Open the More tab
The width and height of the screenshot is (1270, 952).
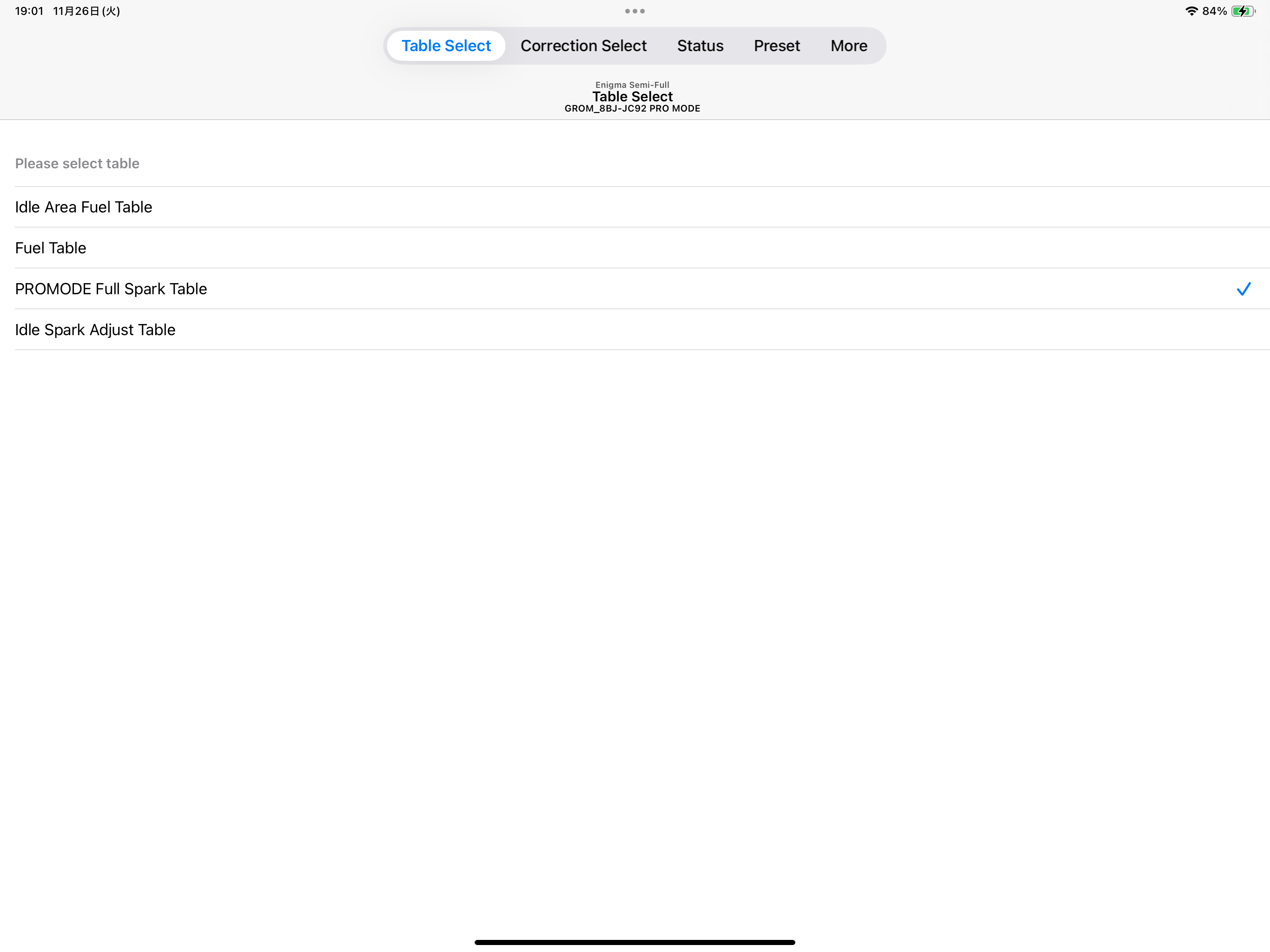click(x=848, y=46)
